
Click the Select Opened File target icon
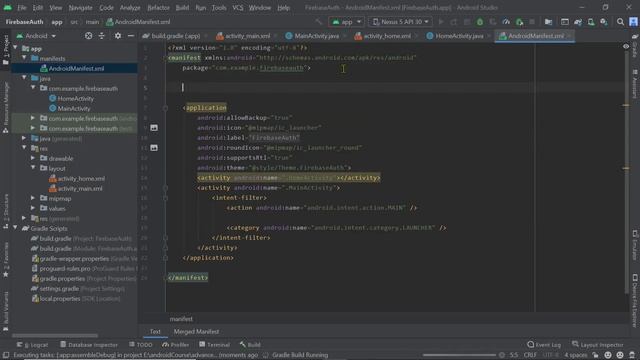coord(88,36)
